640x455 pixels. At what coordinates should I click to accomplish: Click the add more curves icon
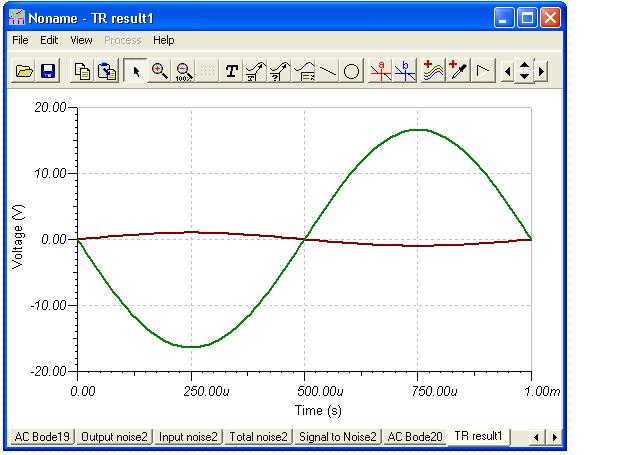point(433,71)
